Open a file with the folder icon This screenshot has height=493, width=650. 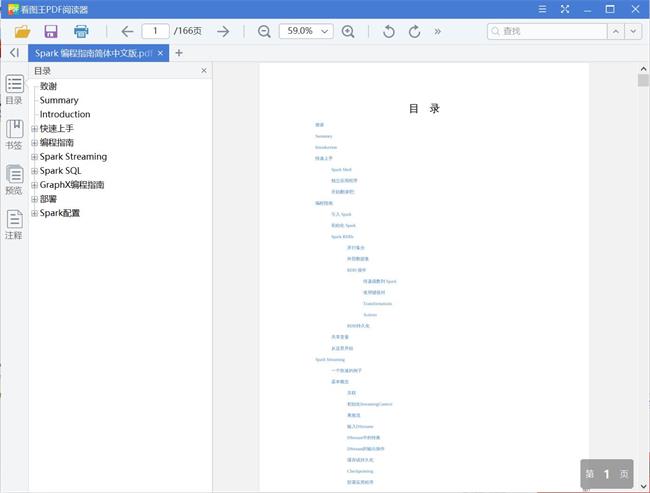click(x=22, y=31)
